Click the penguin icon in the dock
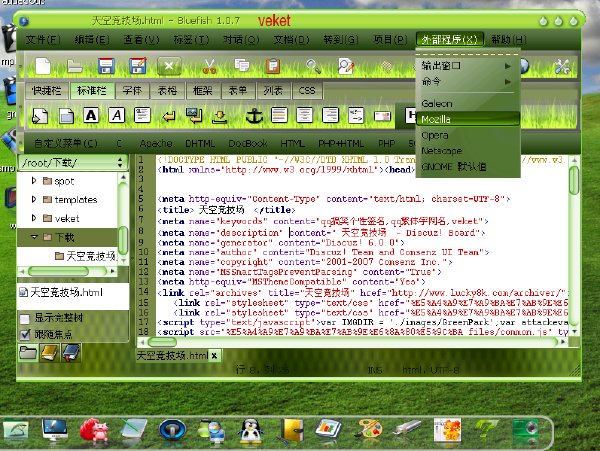 [x=250, y=431]
